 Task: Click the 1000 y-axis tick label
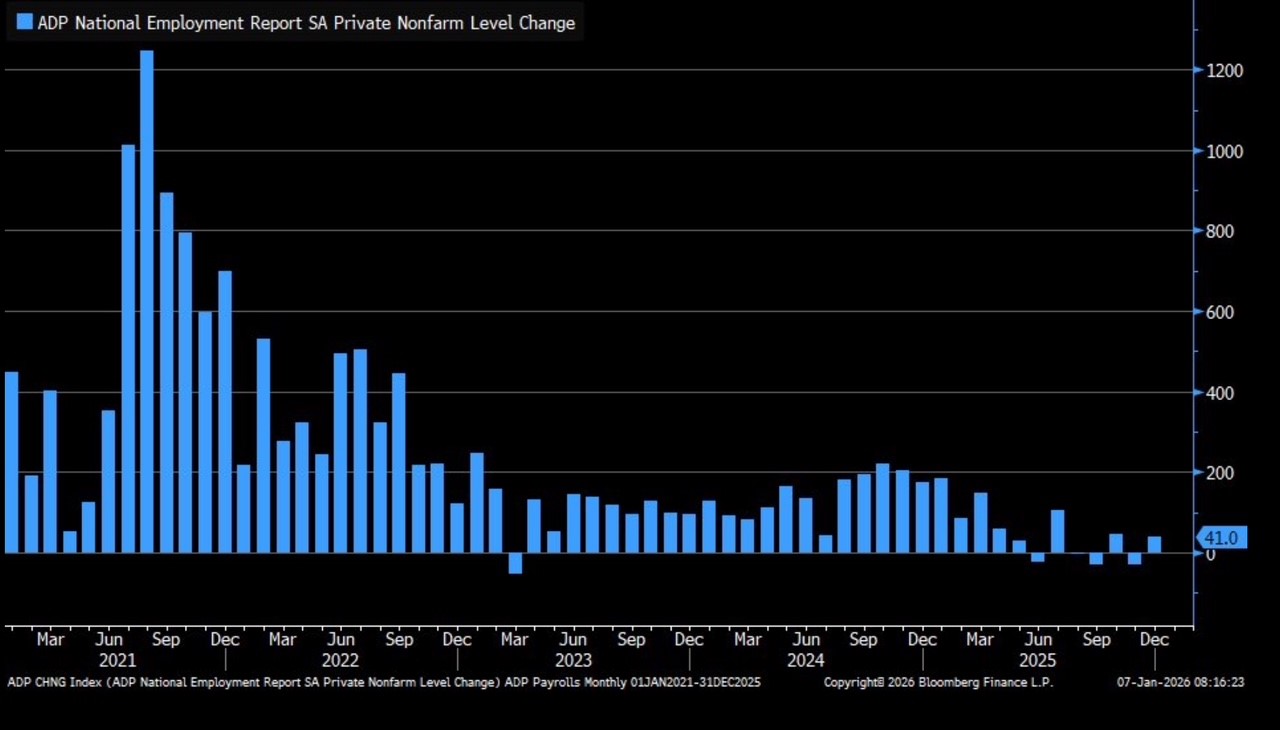pyautogui.click(x=1224, y=152)
